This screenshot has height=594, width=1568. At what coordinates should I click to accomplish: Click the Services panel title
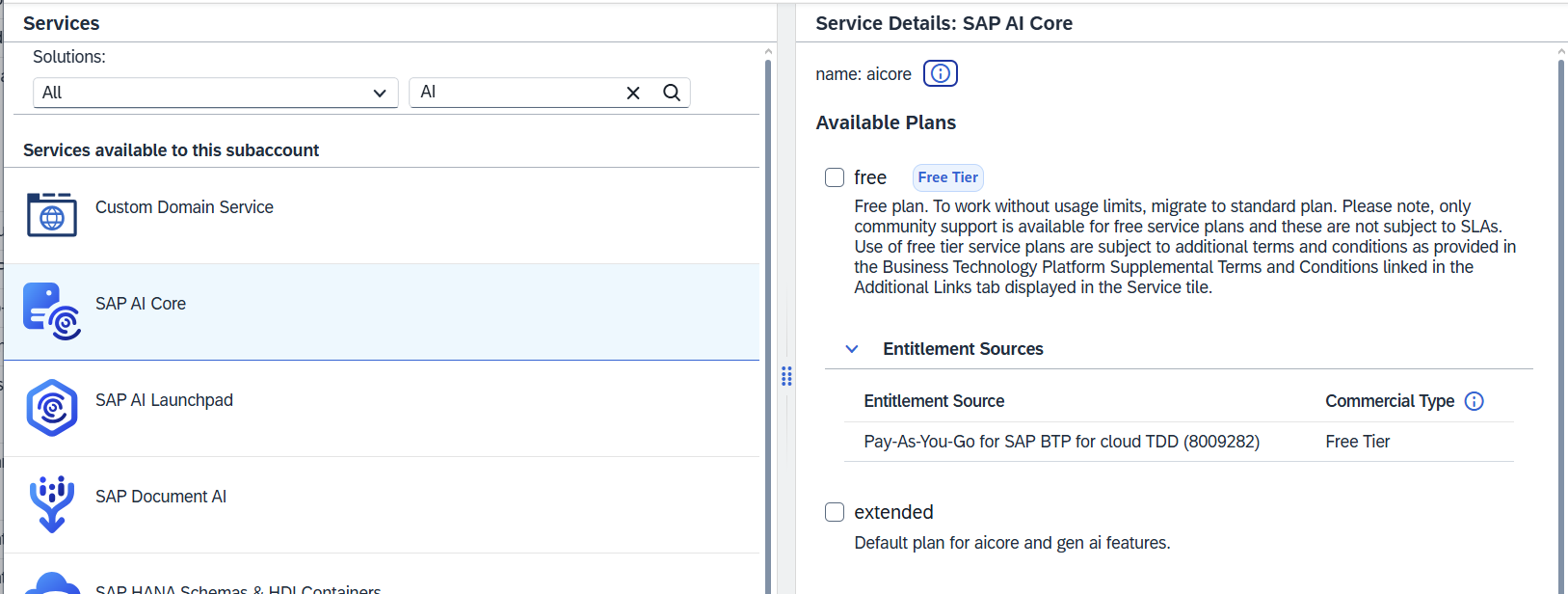tap(61, 23)
